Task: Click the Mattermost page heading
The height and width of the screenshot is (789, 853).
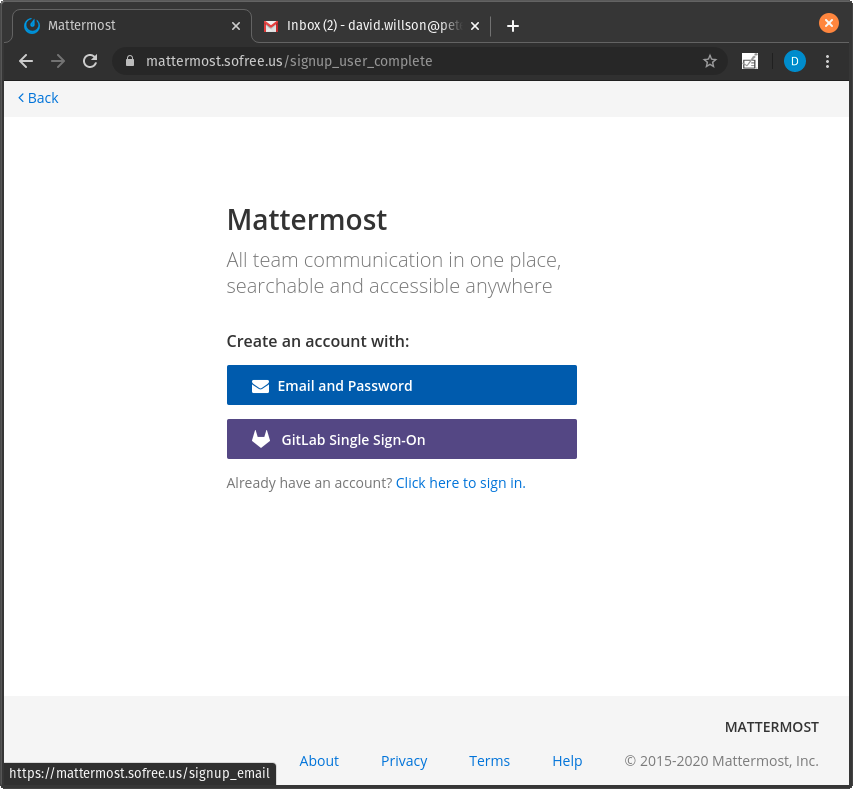Action: [x=307, y=220]
